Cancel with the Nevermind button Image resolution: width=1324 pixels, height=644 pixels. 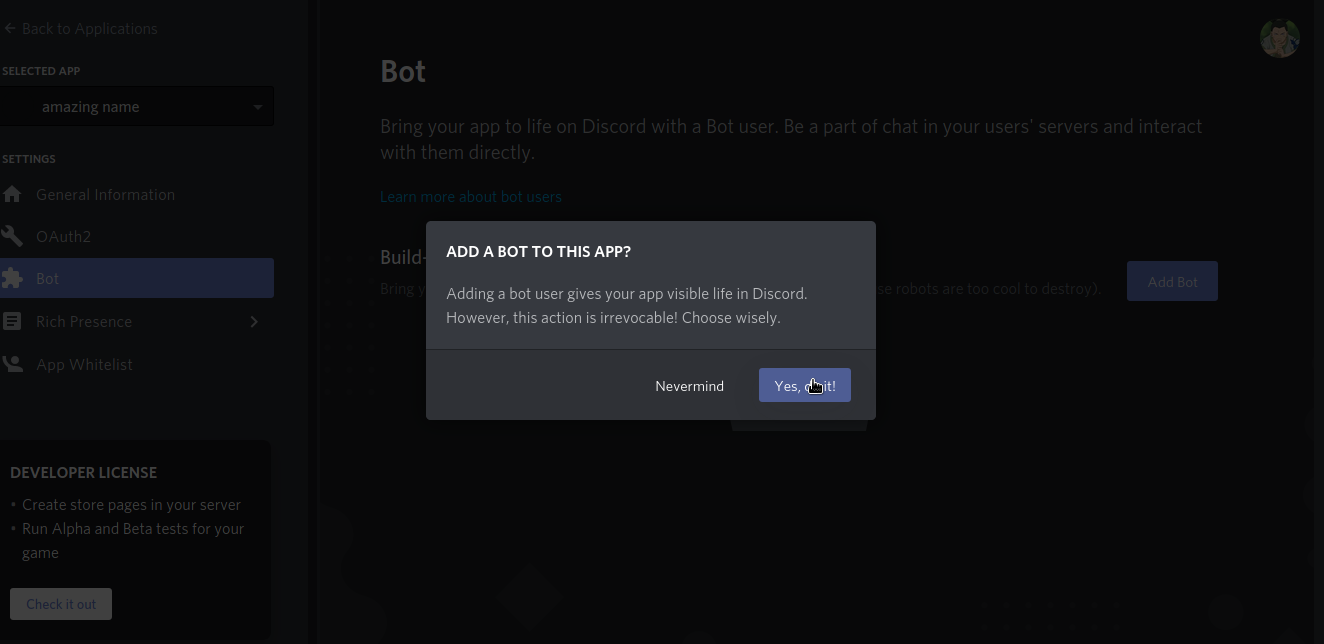point(690,386)
